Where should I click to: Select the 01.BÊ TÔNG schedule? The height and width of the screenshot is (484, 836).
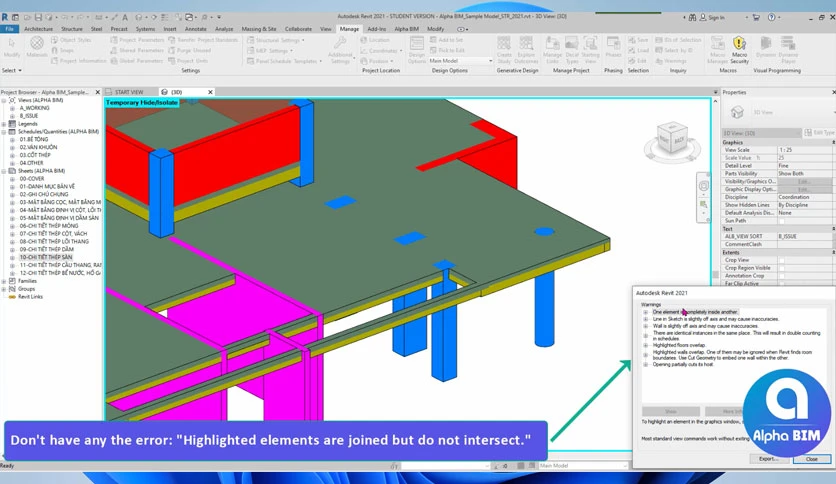(x=34, y=140)
